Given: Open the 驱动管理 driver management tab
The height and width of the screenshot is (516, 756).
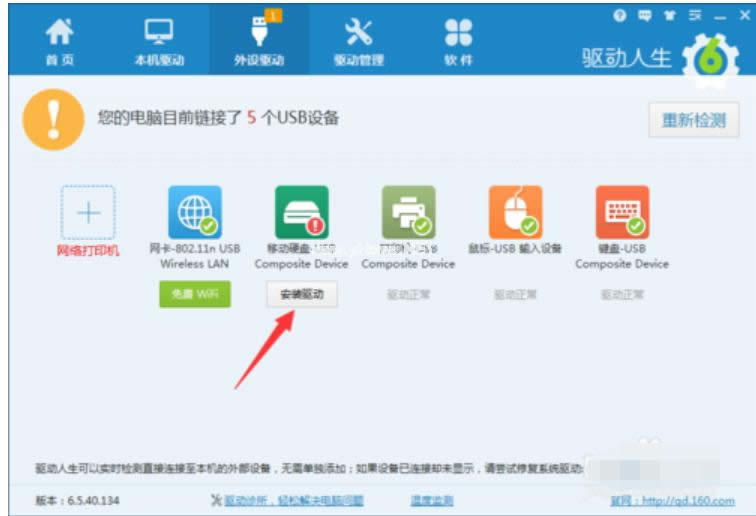Looking at the screenshot, I should [358, 42].
